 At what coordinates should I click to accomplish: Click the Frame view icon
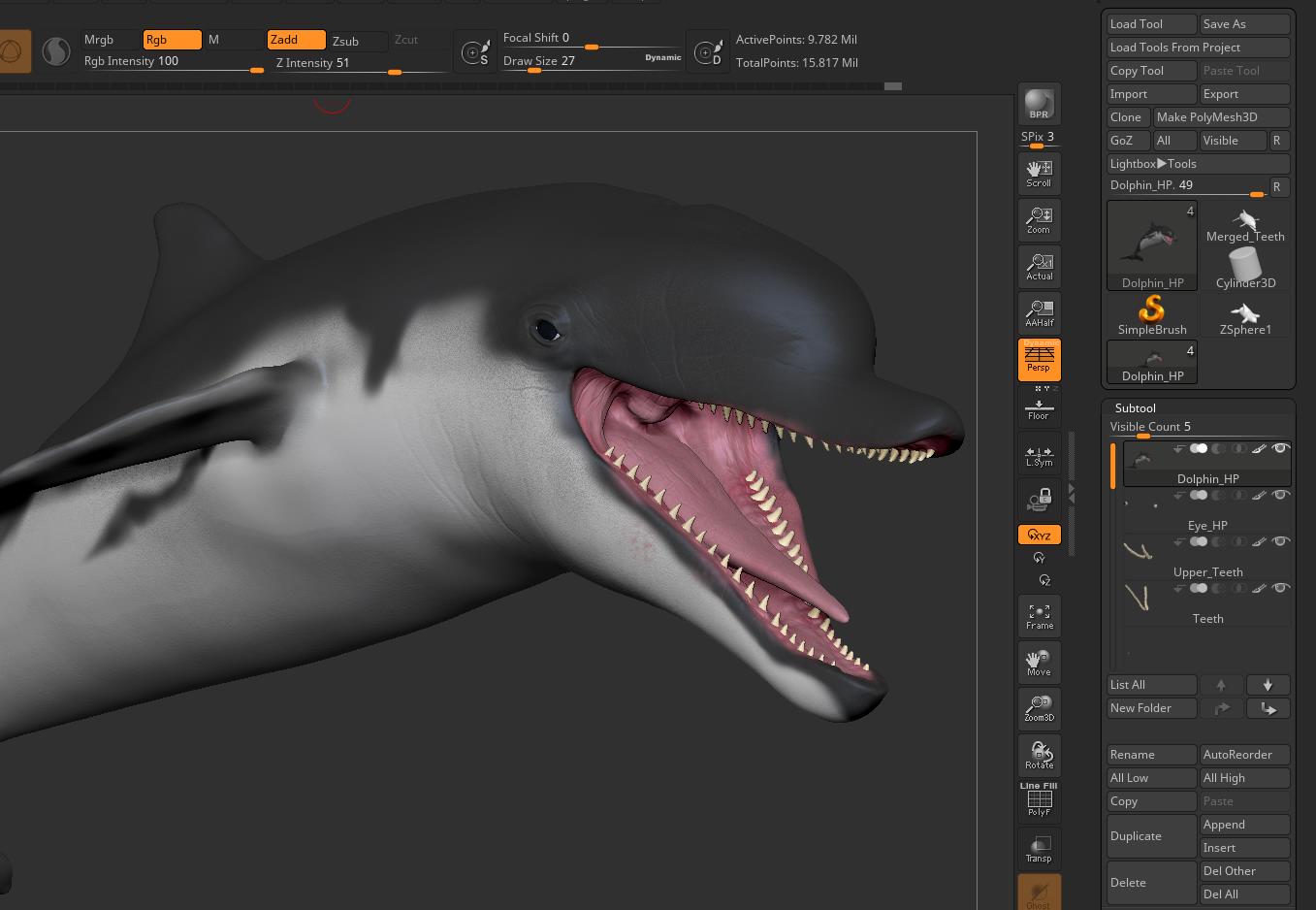click(x=1039, y=616)
